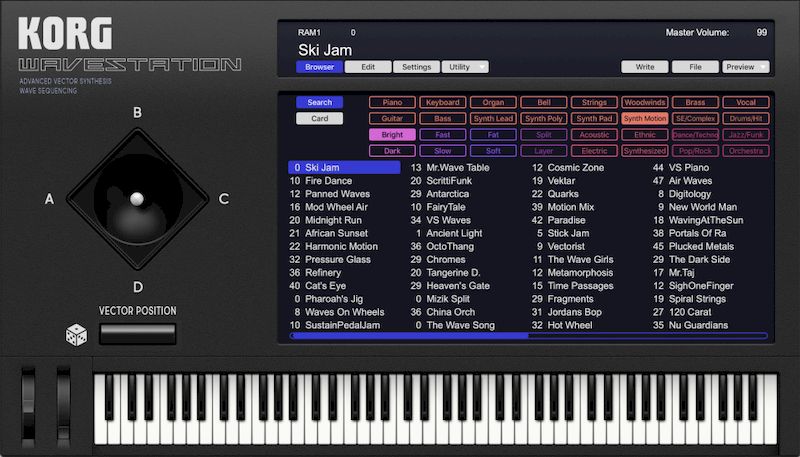Viewport: 800px width, 457px height.
Task: Toggle the Synth Pad filter
Action: pyautogui.click(x=594, y=119)
